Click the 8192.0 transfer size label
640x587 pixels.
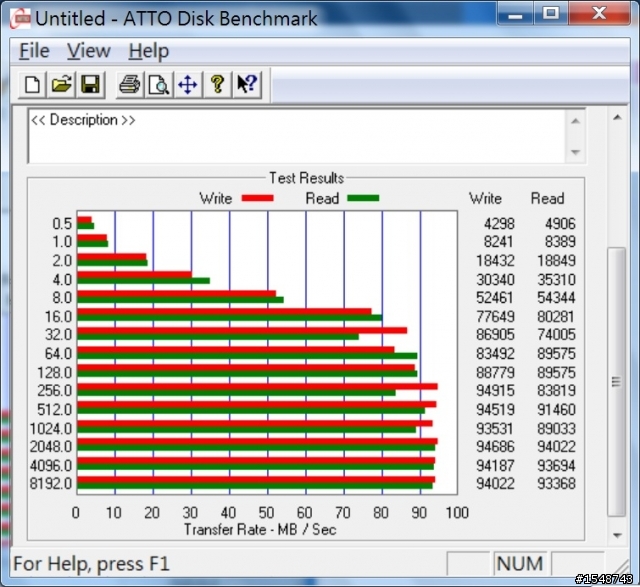51,484
